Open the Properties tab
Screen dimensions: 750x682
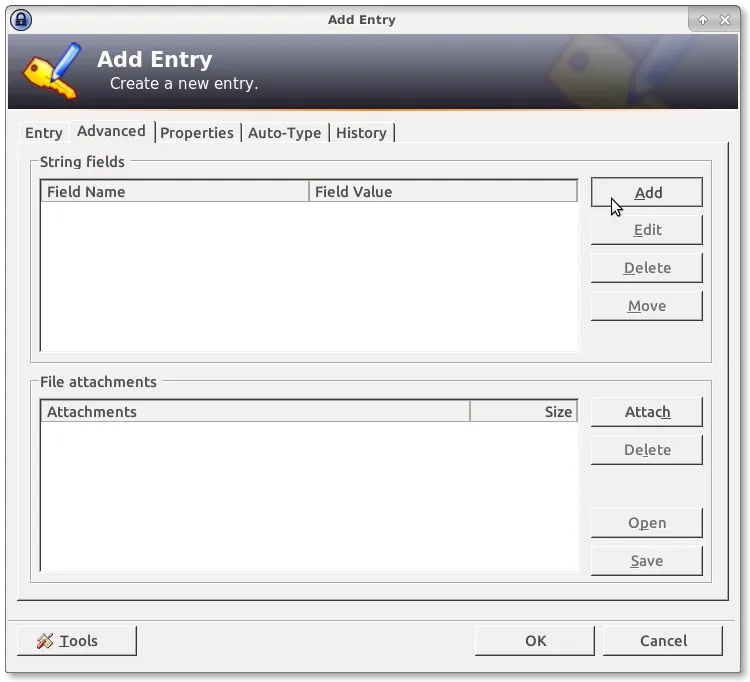(x=197, y=132)
